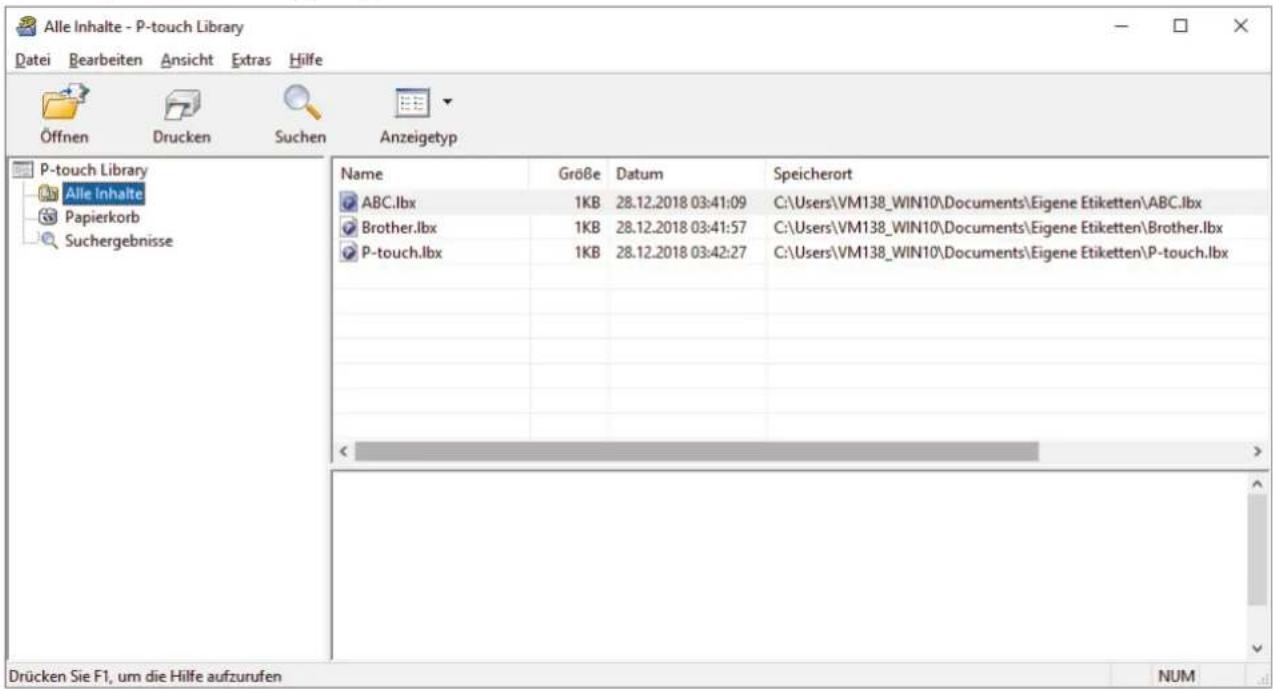Click the path ending in P-touch.lbx

(1002, 251)
